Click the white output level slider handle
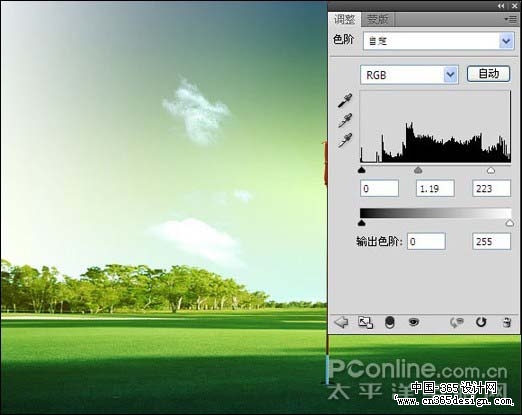Viewport: 522px width, 415px height. click(x=509, y=223)
